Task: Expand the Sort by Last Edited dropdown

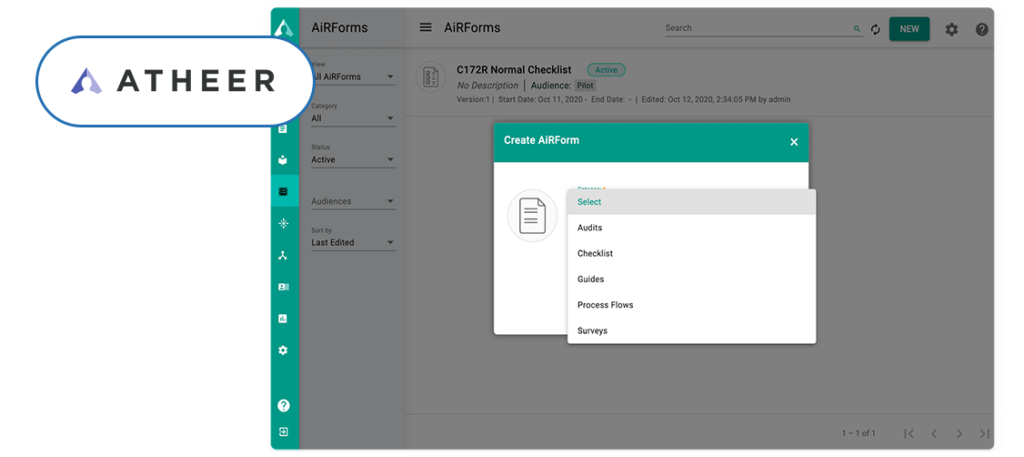Action: click(353, 243)
